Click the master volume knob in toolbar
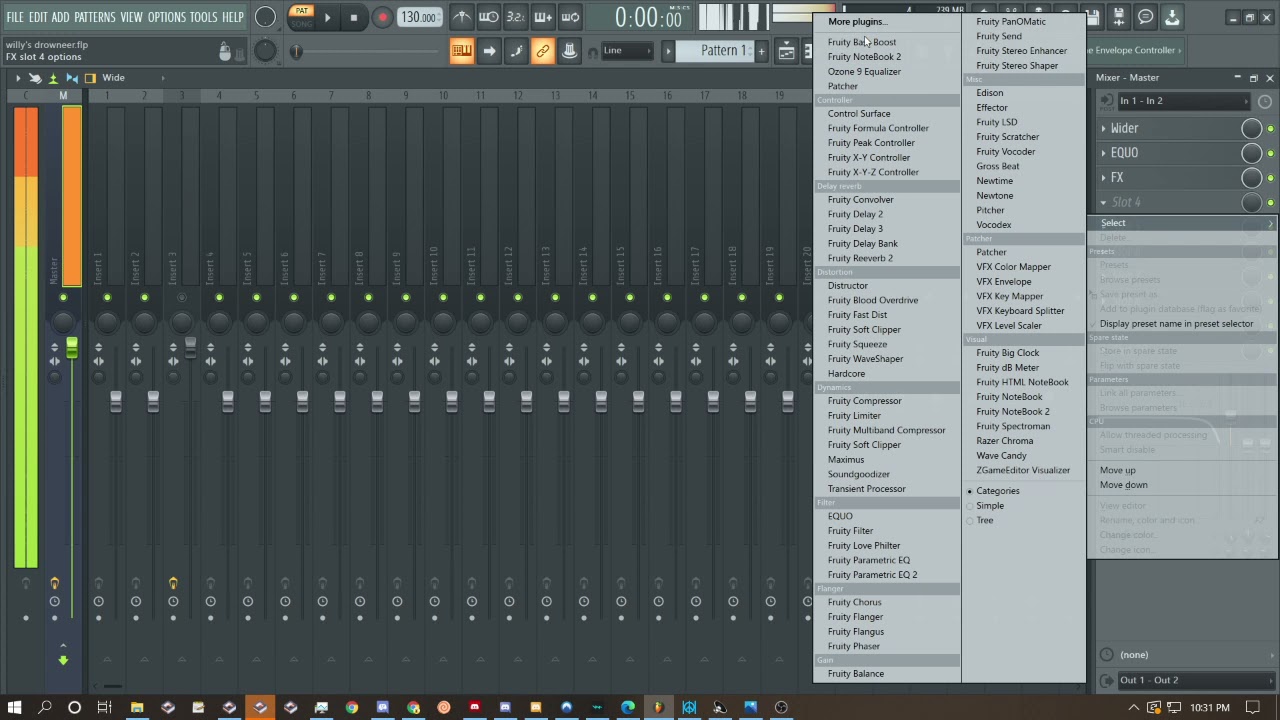The width and height of the screenshot is (1280, 720). [265, 17]
